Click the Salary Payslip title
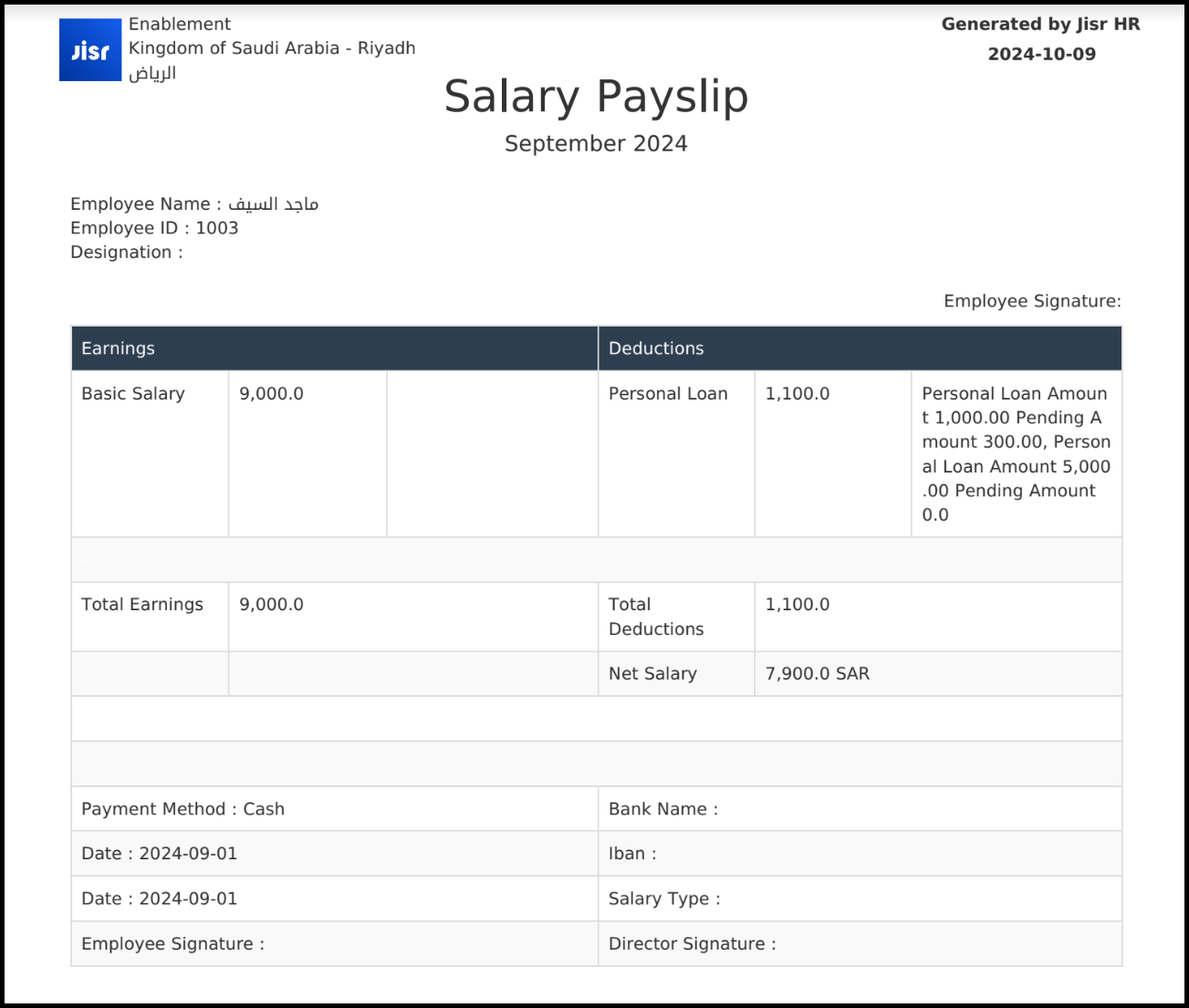The image size is (1189, 1008). (595, 97)
